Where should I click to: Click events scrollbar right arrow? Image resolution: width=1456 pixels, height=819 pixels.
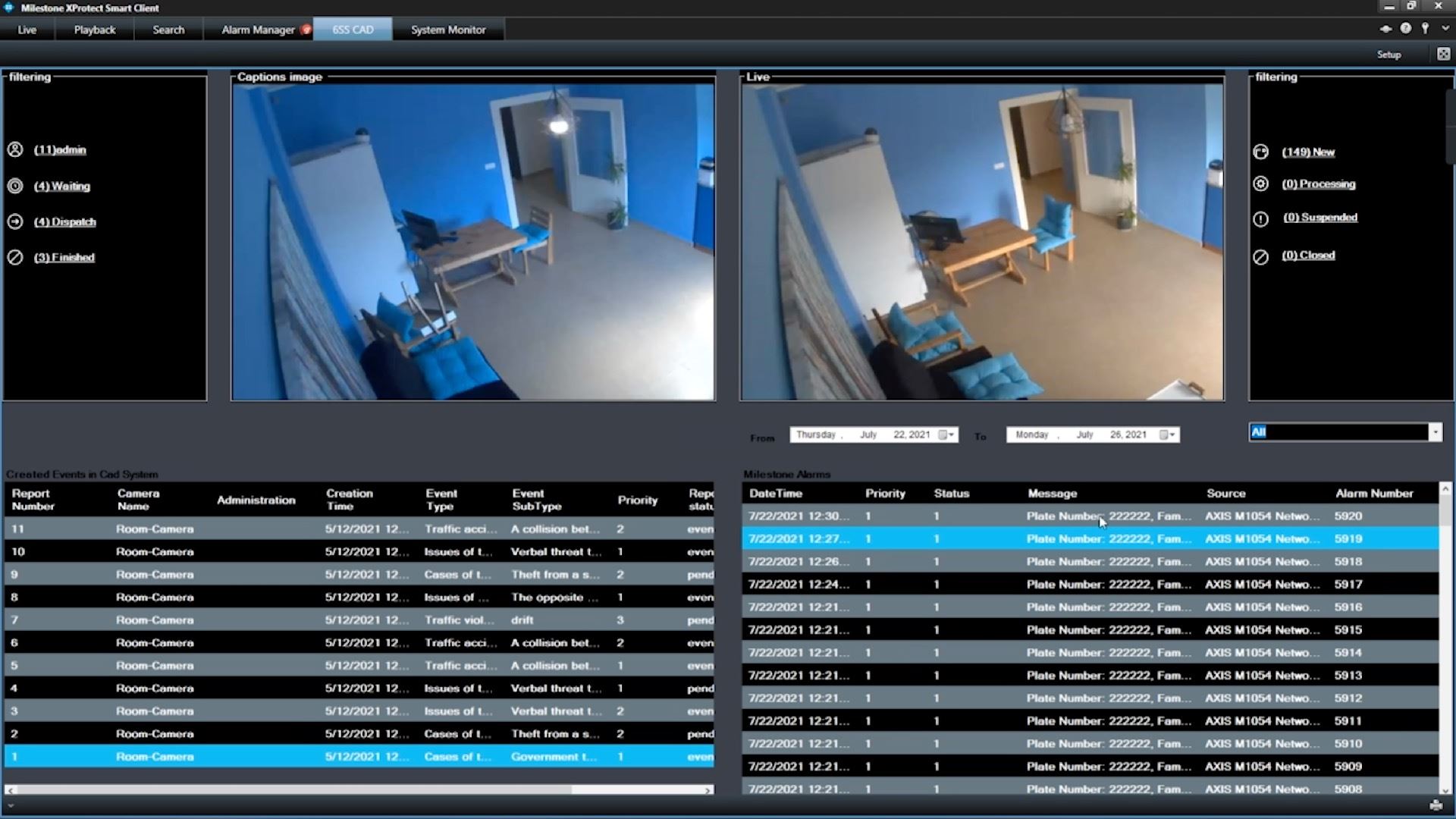(708, 789)
